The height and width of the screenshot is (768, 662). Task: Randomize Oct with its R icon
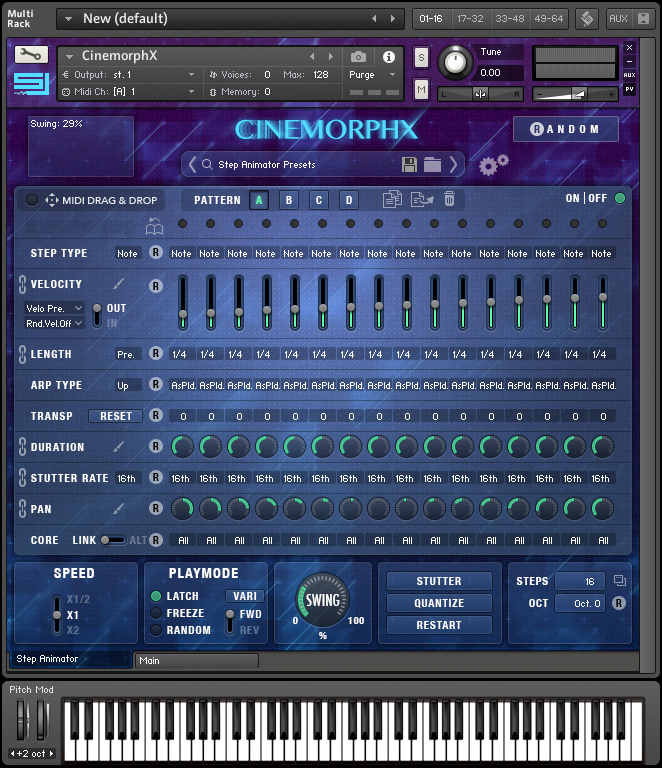point(619,603)
